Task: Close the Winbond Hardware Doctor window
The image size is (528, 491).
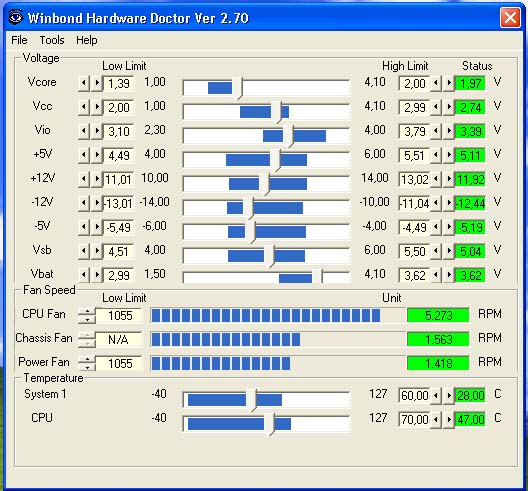Action: click(510, 17)
